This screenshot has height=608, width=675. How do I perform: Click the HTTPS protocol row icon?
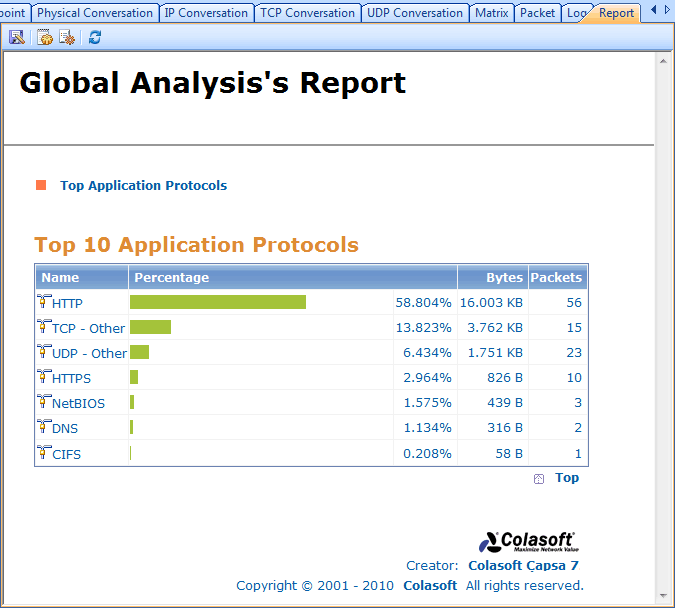[x=43, y=376]
